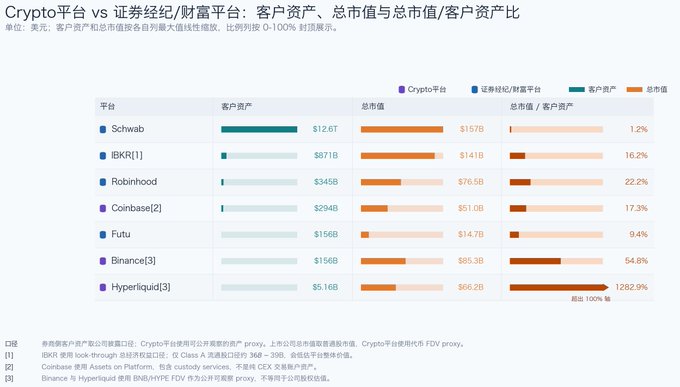
Task: Click the 16.2% ratio for IBKR
Action: 636,156
